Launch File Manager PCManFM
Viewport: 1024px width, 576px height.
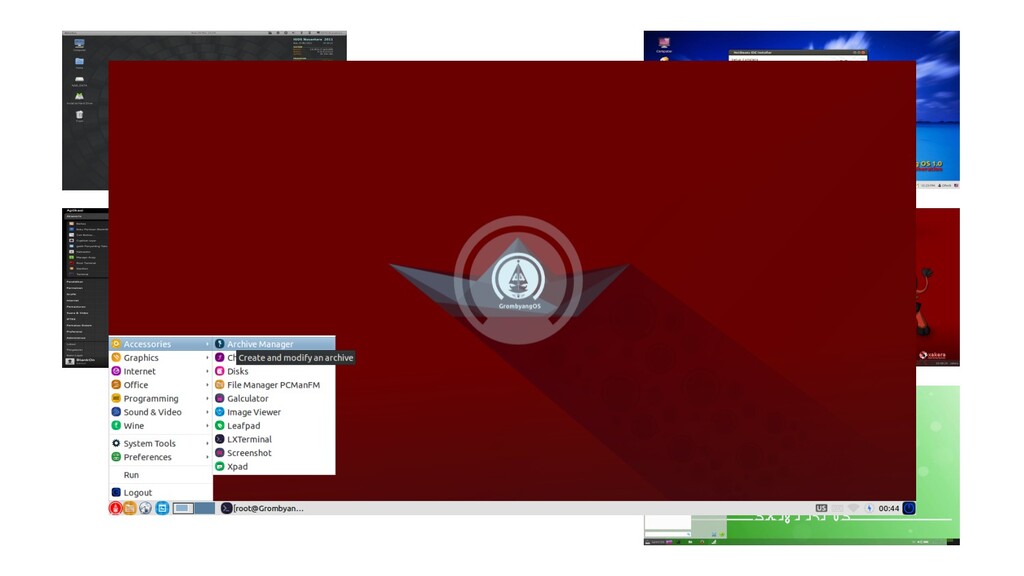tap(274, 385)
